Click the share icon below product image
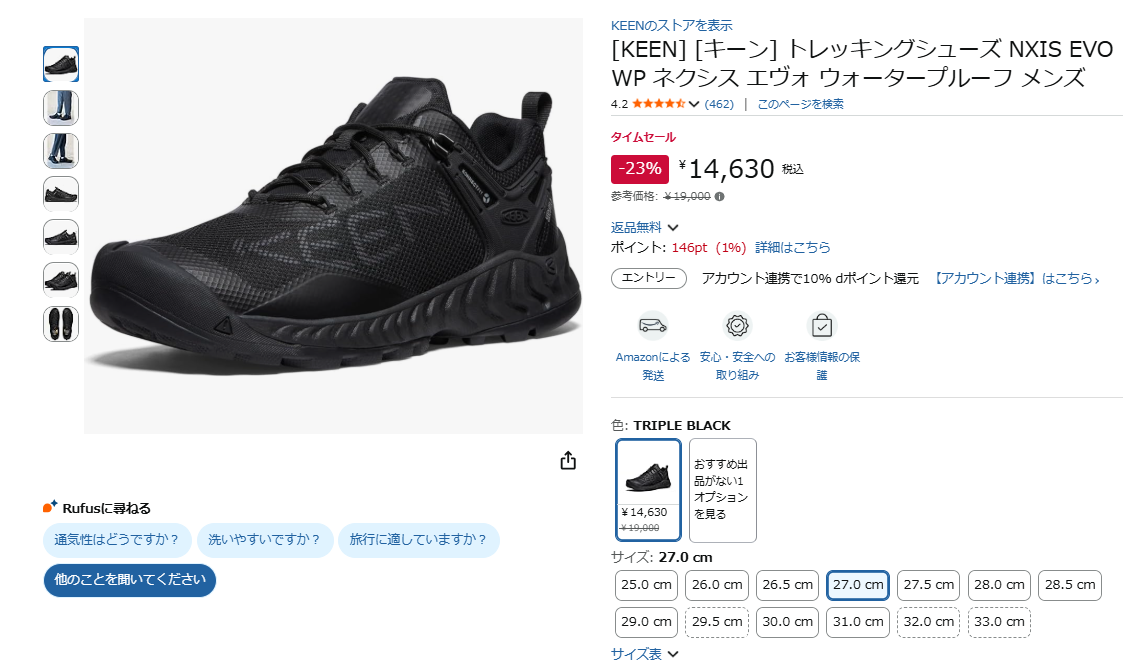Viewport: 1144px width, 670px height. pyautogui.click(x=568, y=461)
